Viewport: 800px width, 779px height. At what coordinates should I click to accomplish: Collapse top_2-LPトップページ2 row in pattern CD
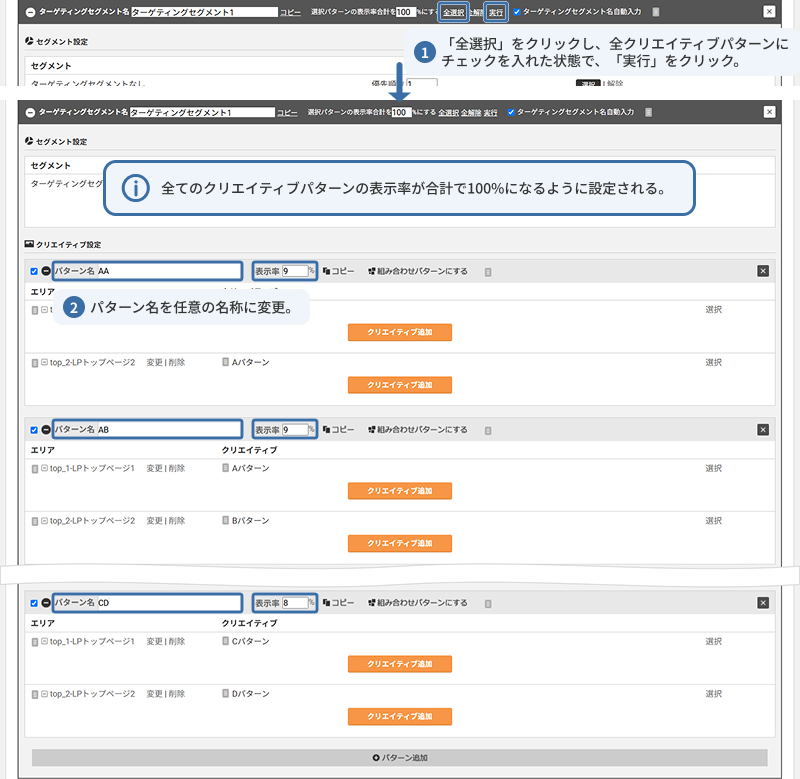point(44,693)
